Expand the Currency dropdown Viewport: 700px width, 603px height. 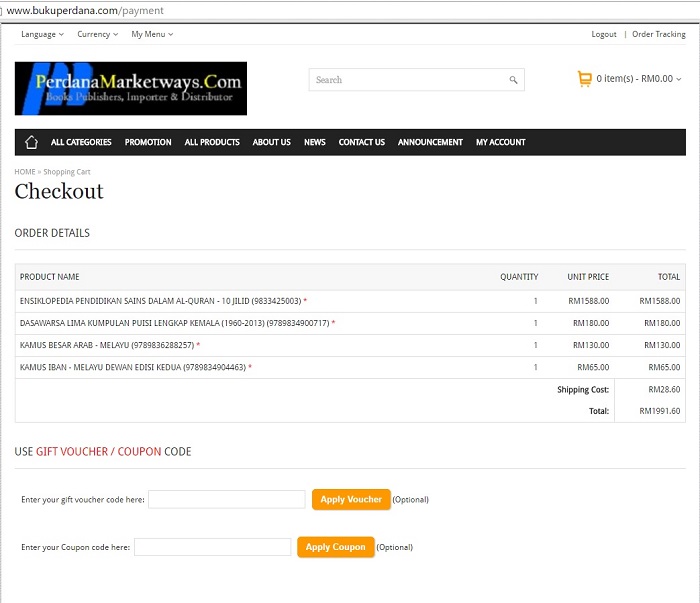coord(98,34)
